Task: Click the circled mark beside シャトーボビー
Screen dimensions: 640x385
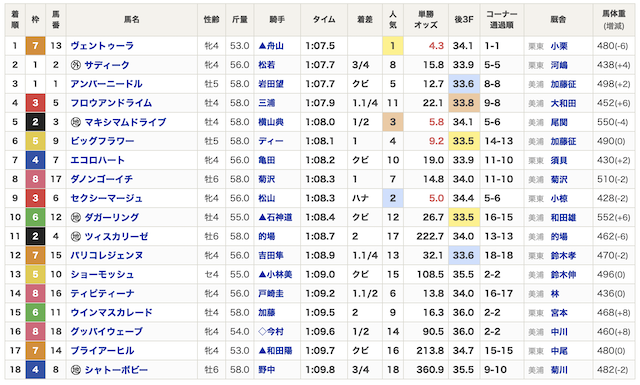Action: click(76, 370)
